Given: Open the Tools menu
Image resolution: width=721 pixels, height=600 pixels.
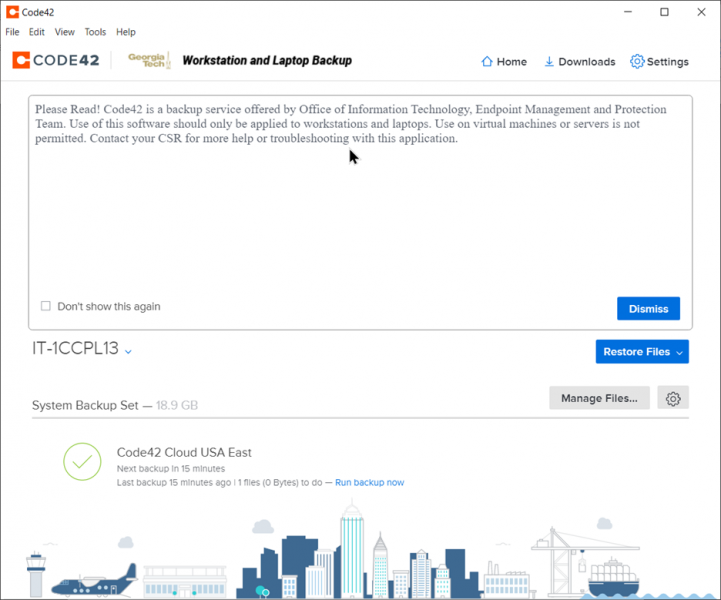Looking at the screenshot, I should pyautogui.click(x=95, y=32).
